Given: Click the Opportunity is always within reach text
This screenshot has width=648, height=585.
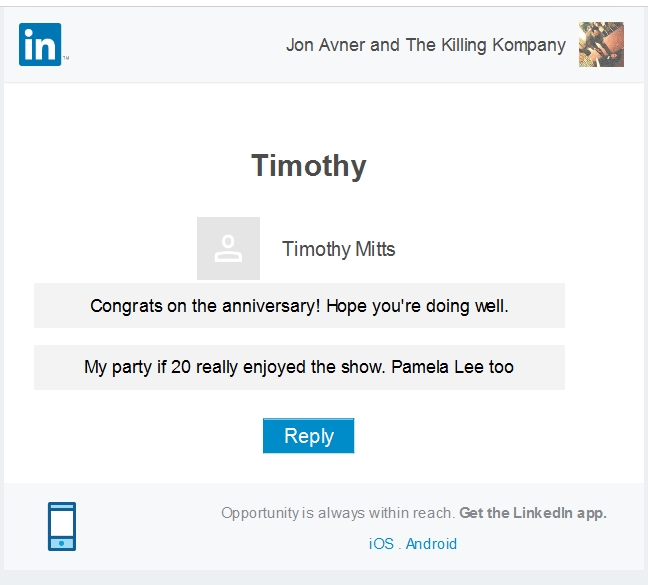Looking at the screenshot, I should [338, 513].
